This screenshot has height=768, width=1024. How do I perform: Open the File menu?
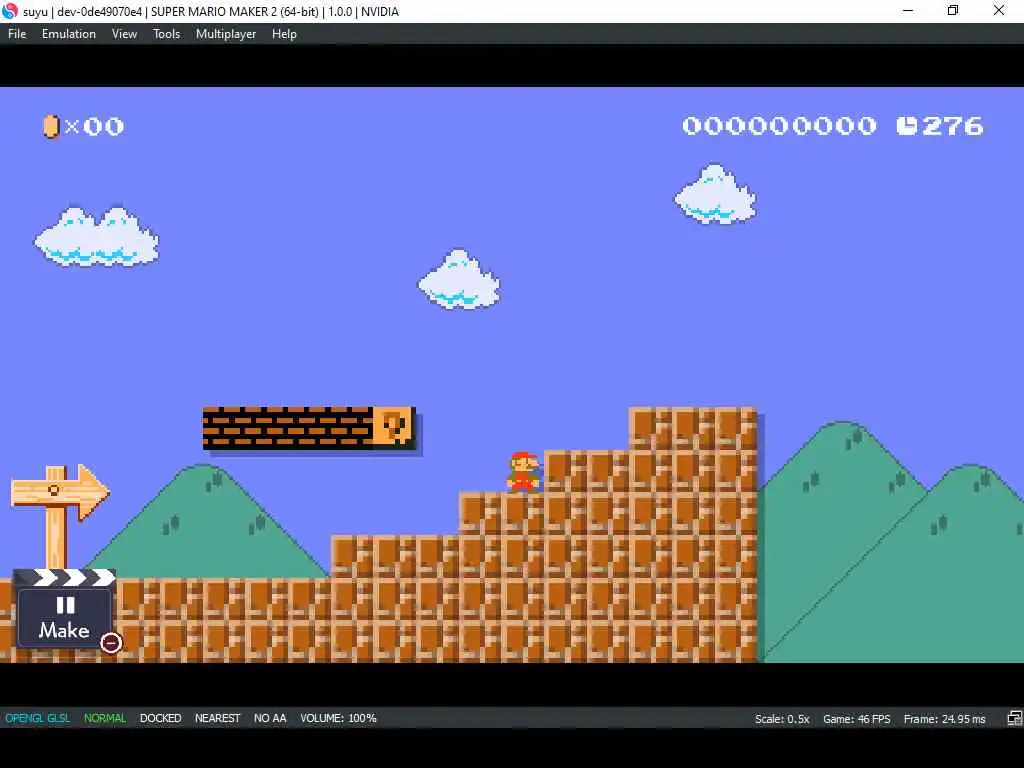coord(17,34)
